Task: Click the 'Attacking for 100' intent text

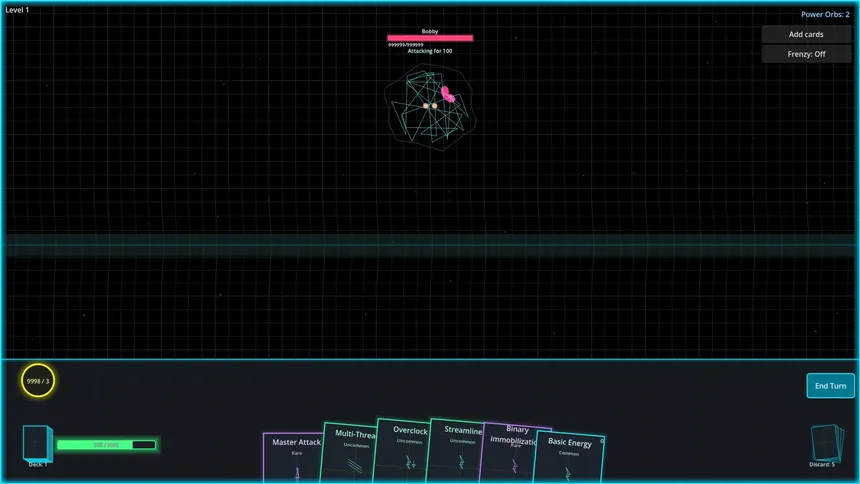Action: coord(430,51)
